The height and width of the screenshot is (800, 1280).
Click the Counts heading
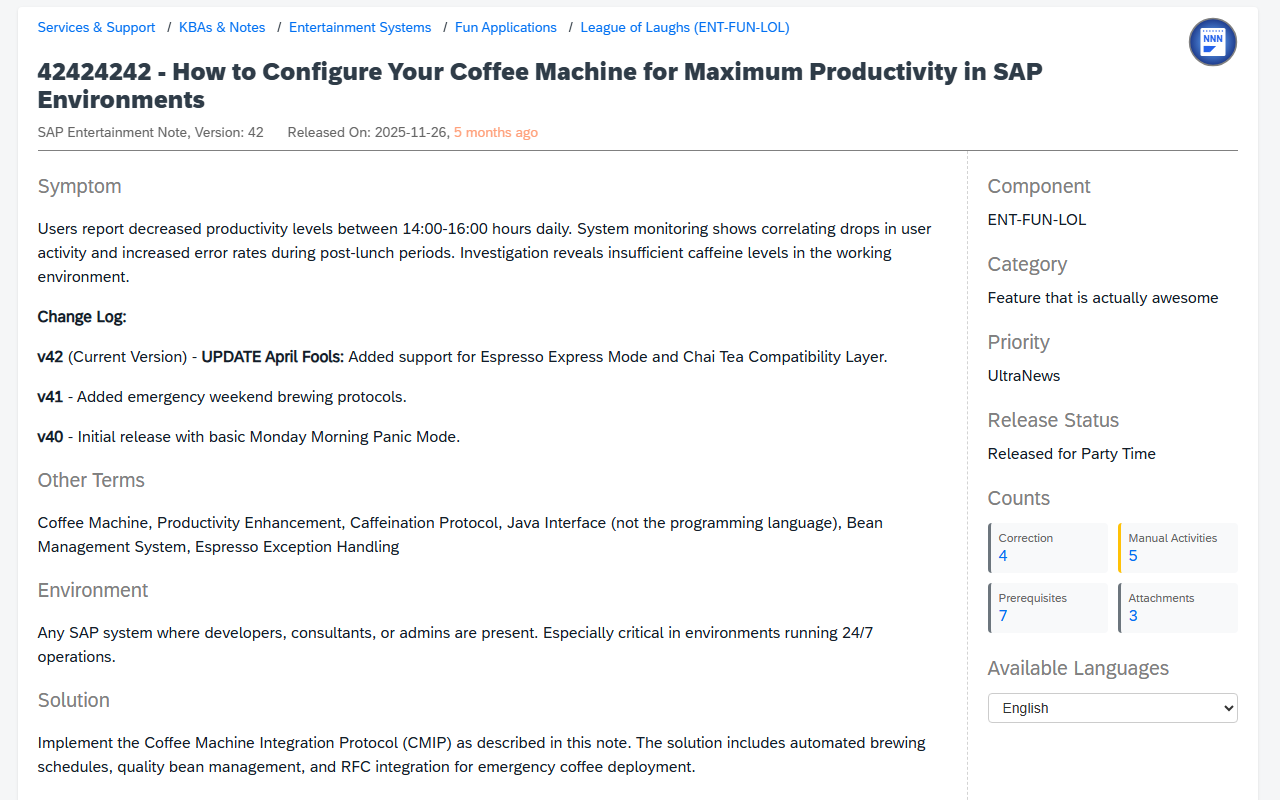tap(1019, 499)
